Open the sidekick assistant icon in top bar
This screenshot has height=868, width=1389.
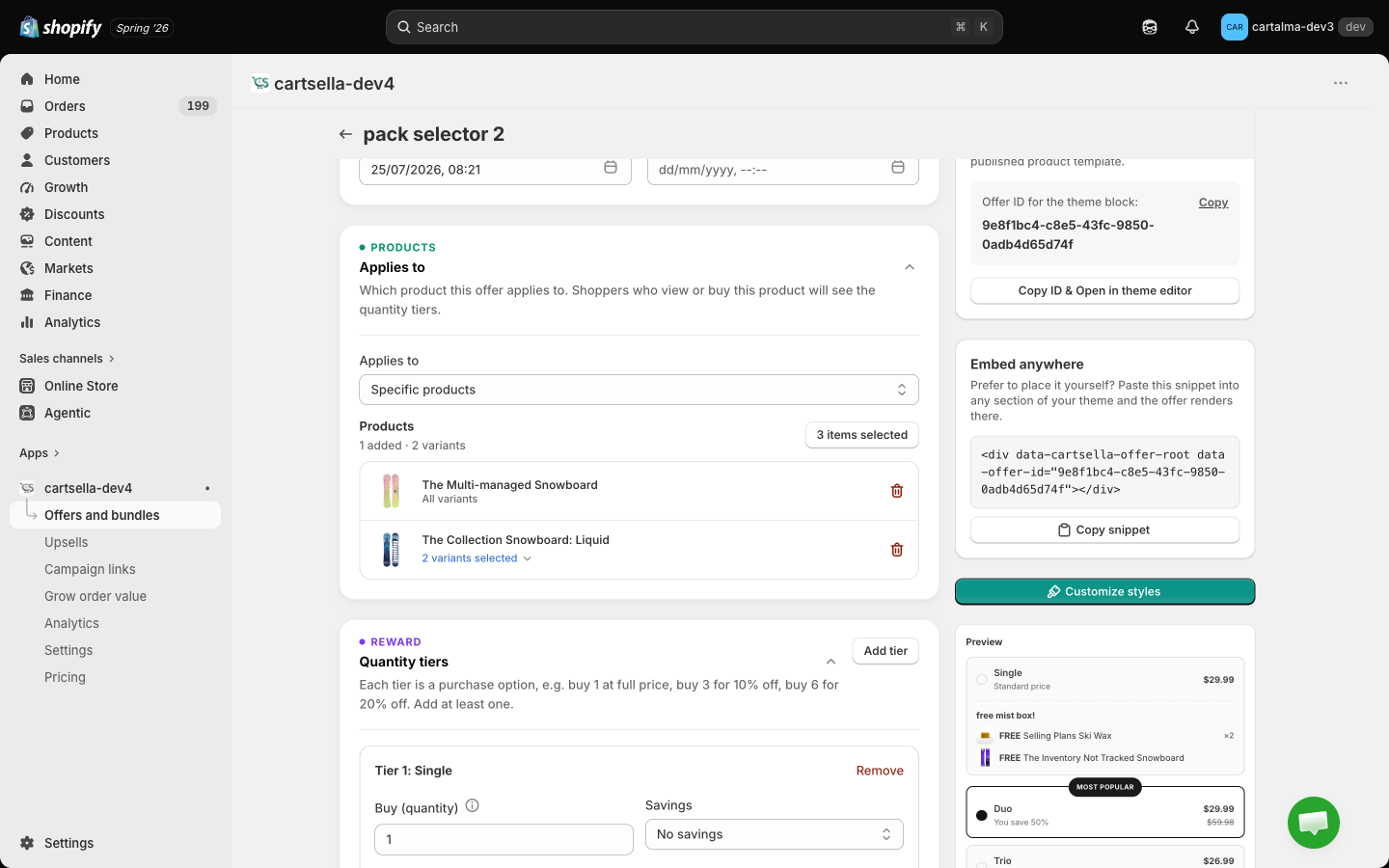tap(1150, 27)
